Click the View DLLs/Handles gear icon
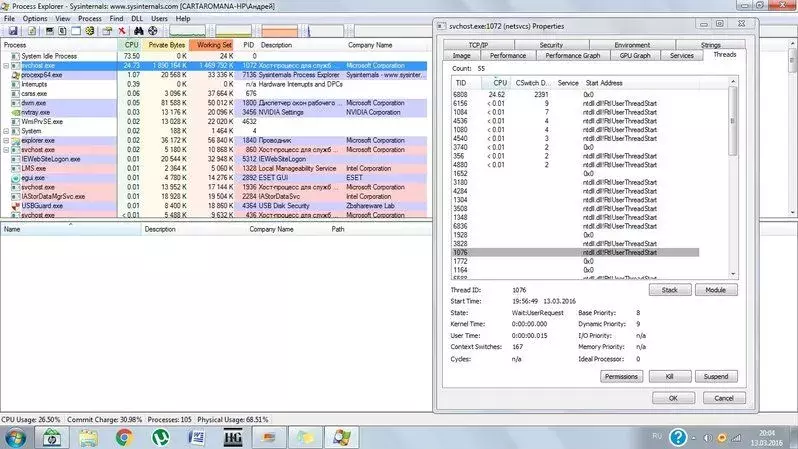 pos(90,31)
